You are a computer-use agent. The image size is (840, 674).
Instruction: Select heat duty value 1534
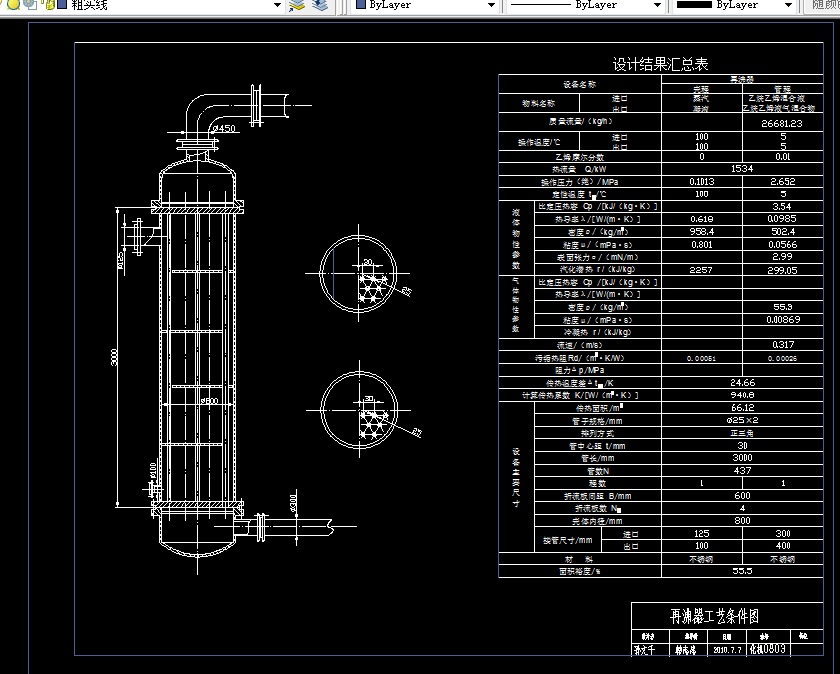coord(742,169)
